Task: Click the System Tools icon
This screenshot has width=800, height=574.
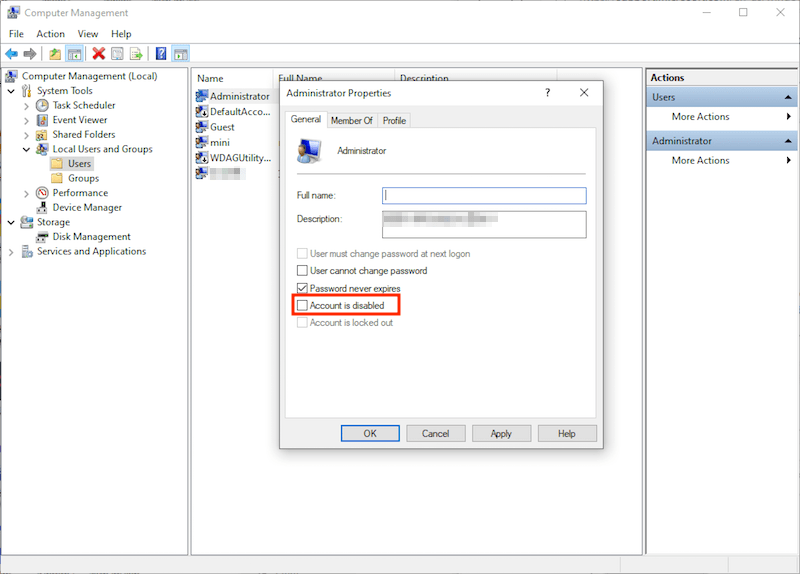Action: [x=27, y=91]
